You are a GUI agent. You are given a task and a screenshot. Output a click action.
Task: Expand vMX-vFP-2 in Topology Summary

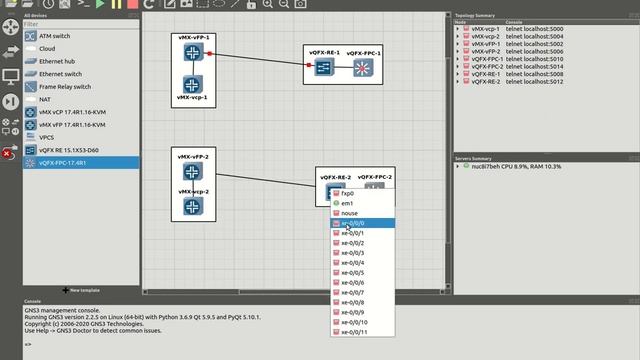[x=458, y=51]
